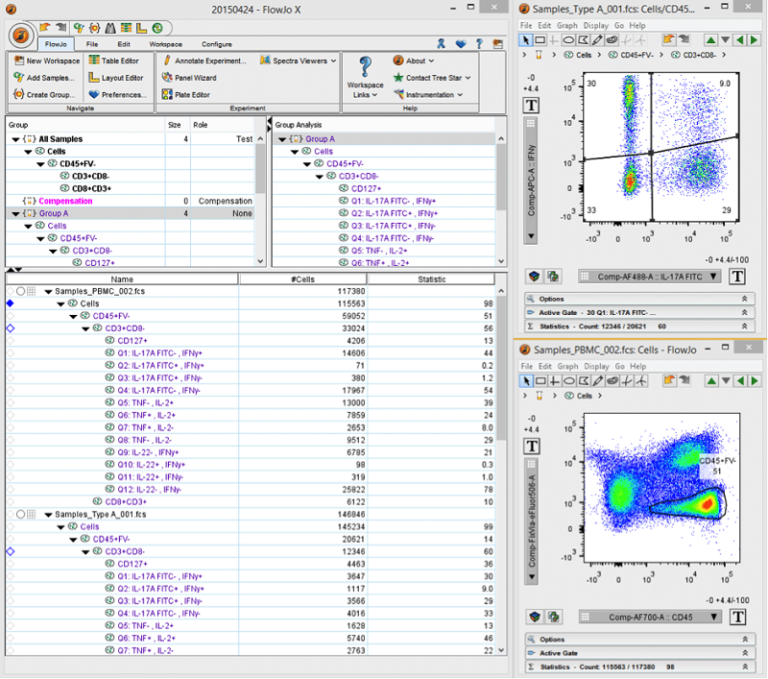Toggle circle marker beside Samples_PBMC_002.fcs row
The width and height of the screenshot is (768, 679).
pos(19,291)
